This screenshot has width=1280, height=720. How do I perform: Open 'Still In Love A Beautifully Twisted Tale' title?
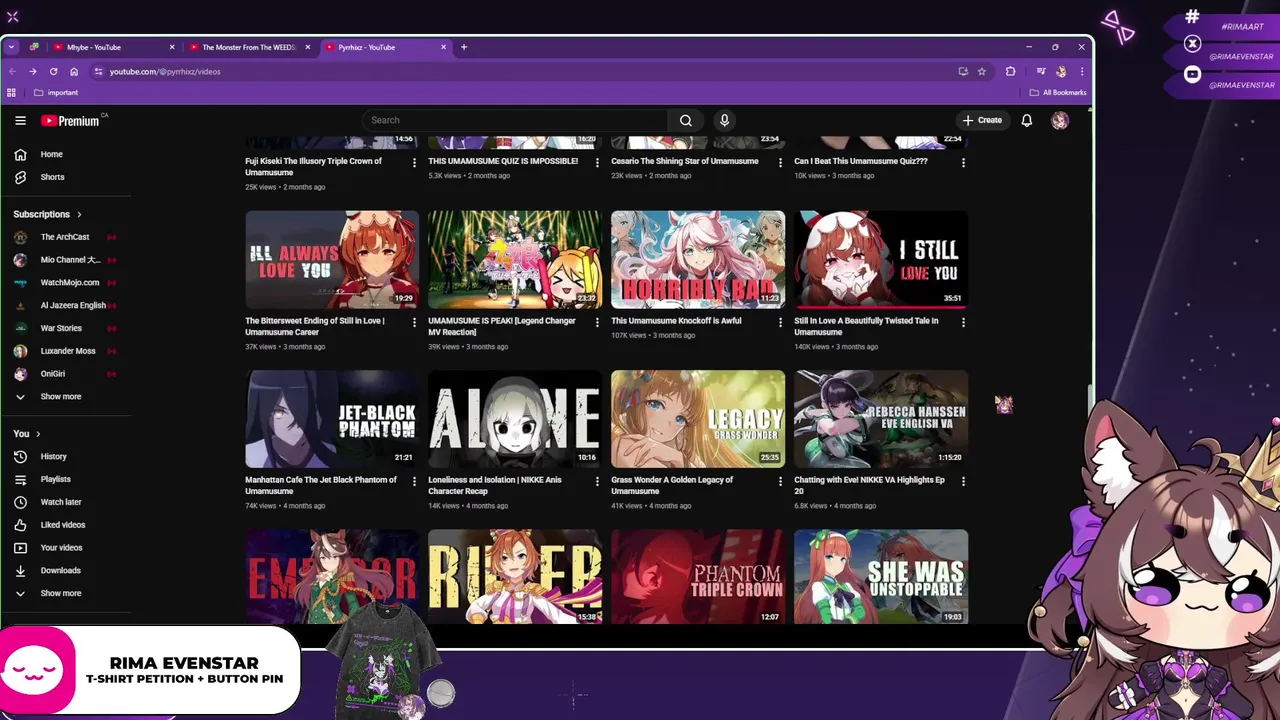866,326
